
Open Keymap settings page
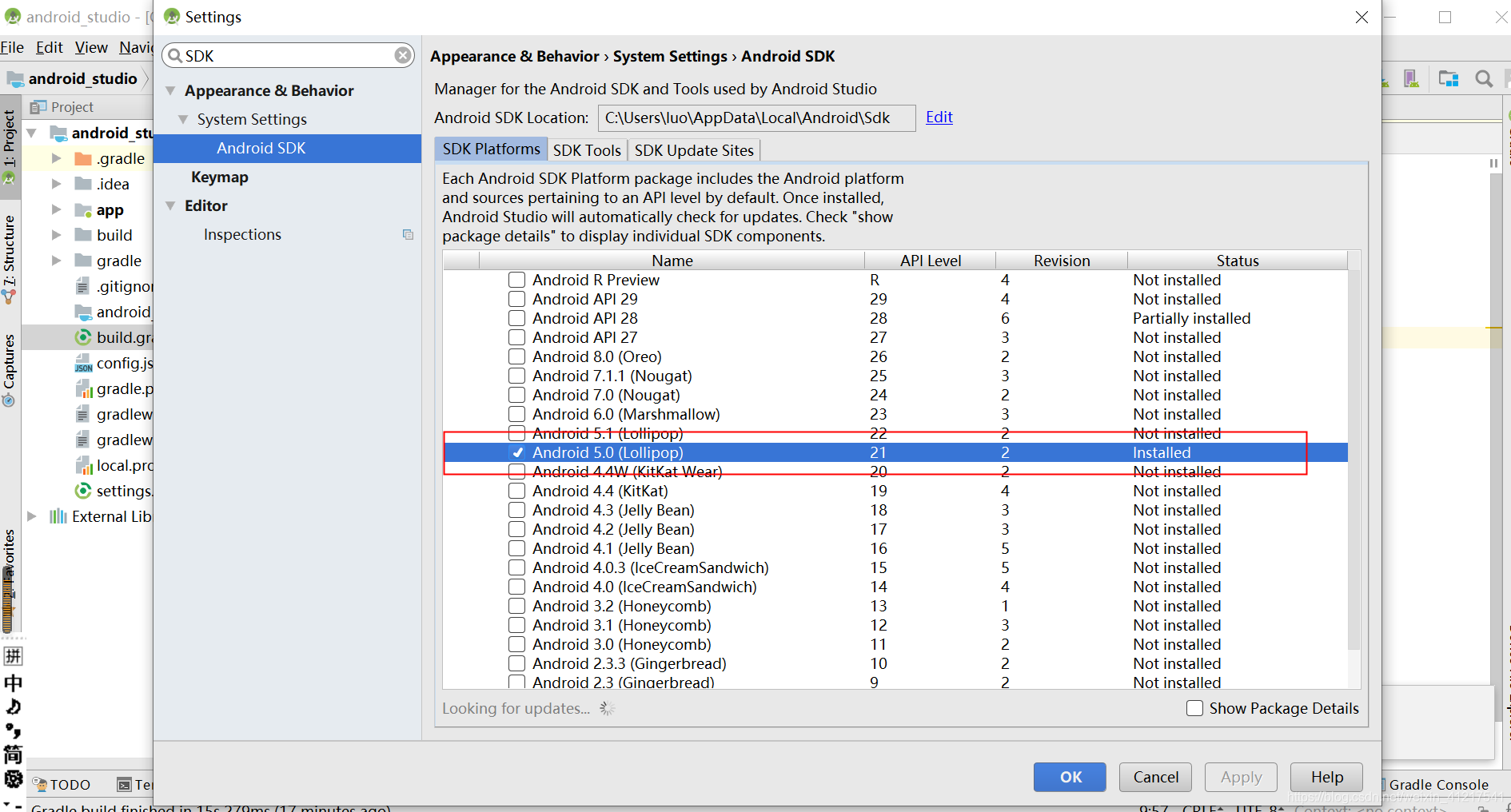pos(220,177)
